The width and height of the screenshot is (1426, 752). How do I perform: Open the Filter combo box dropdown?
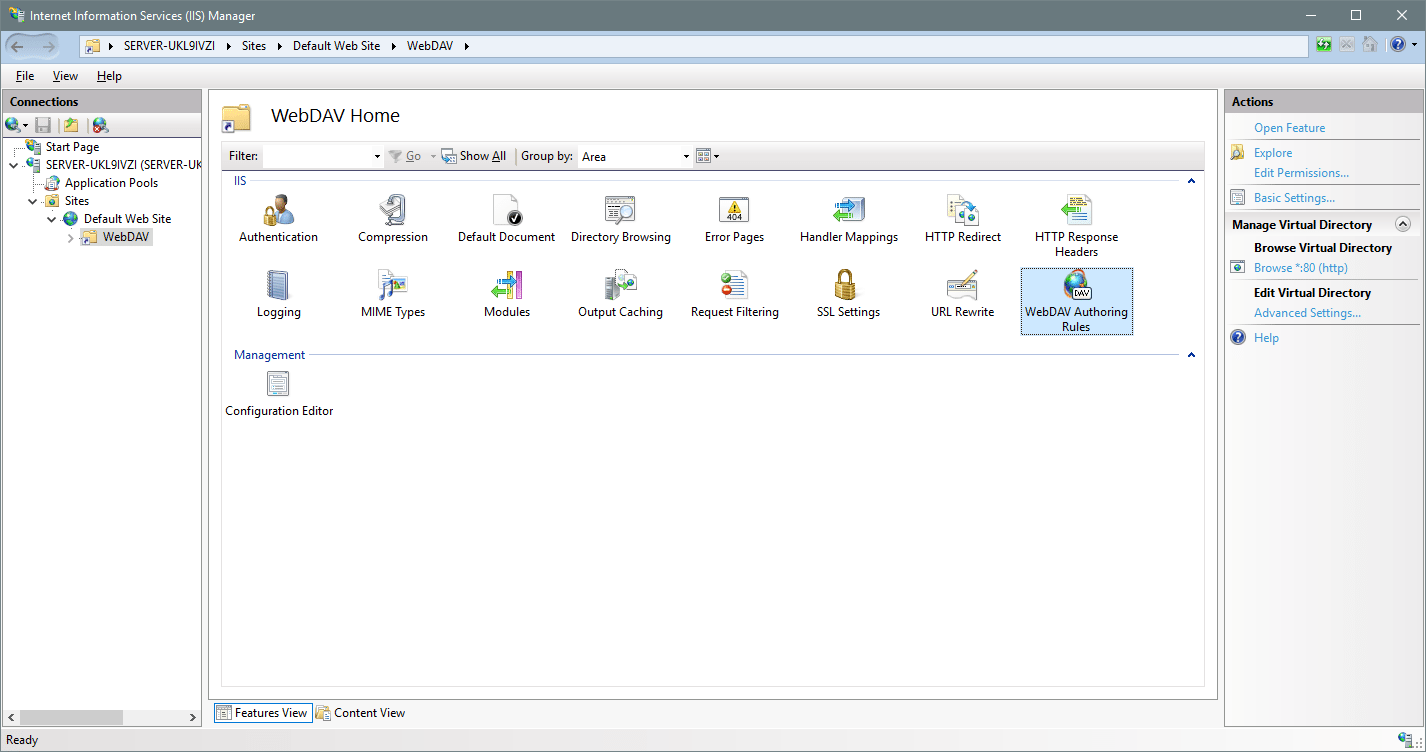pos(377,157)
